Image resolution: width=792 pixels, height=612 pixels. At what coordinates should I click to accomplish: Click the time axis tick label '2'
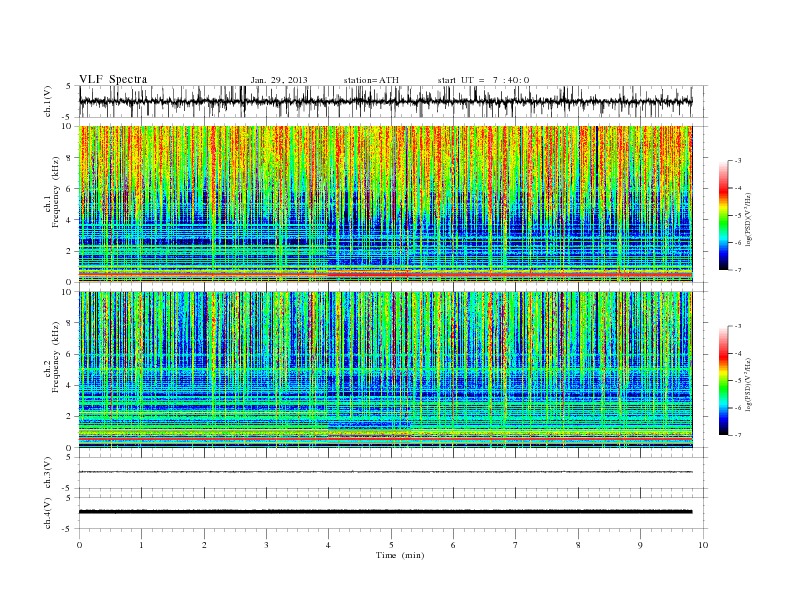tap(204, 545)
